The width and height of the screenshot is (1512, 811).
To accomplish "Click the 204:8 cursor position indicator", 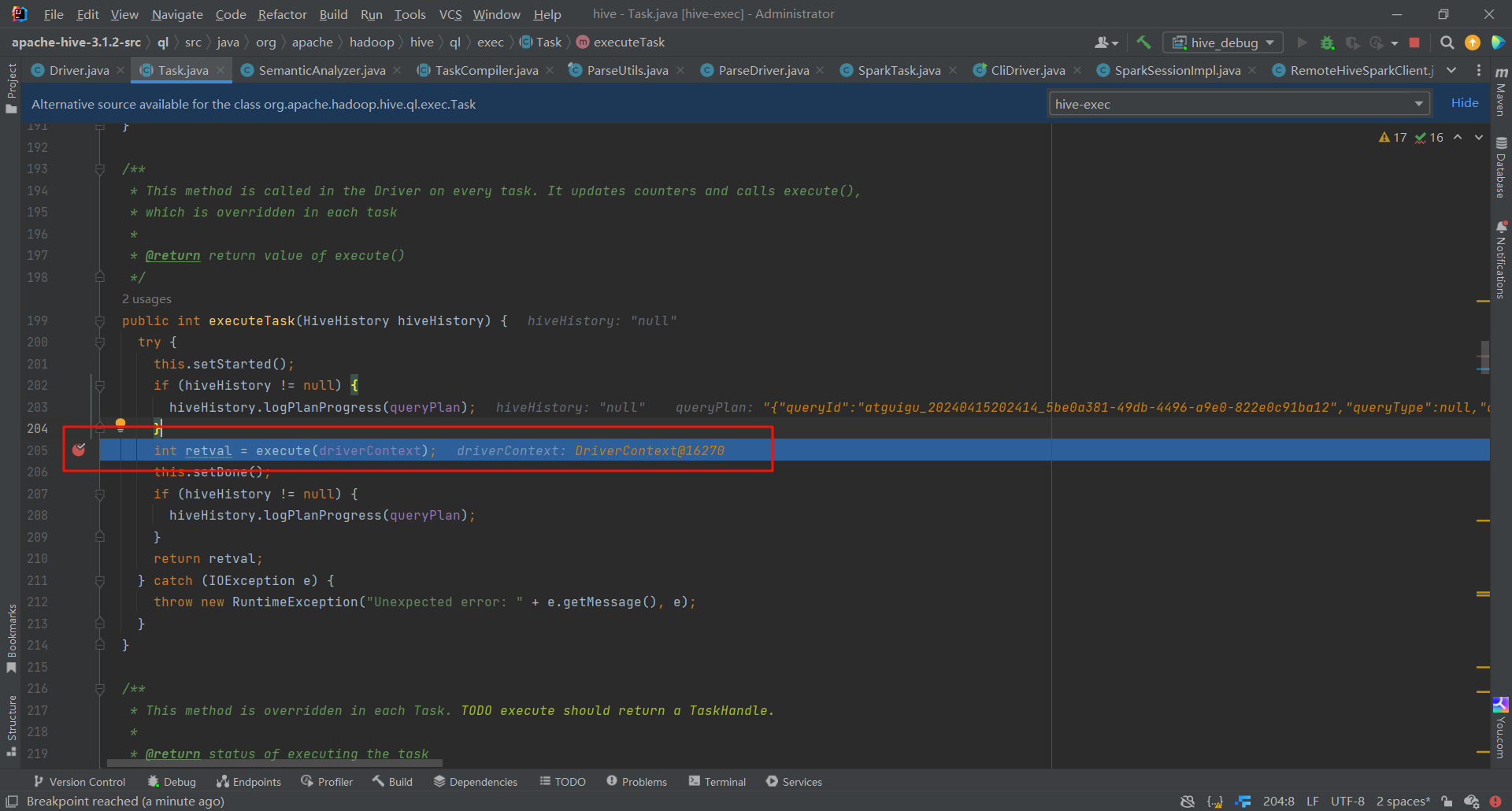I will (1278, 802).
